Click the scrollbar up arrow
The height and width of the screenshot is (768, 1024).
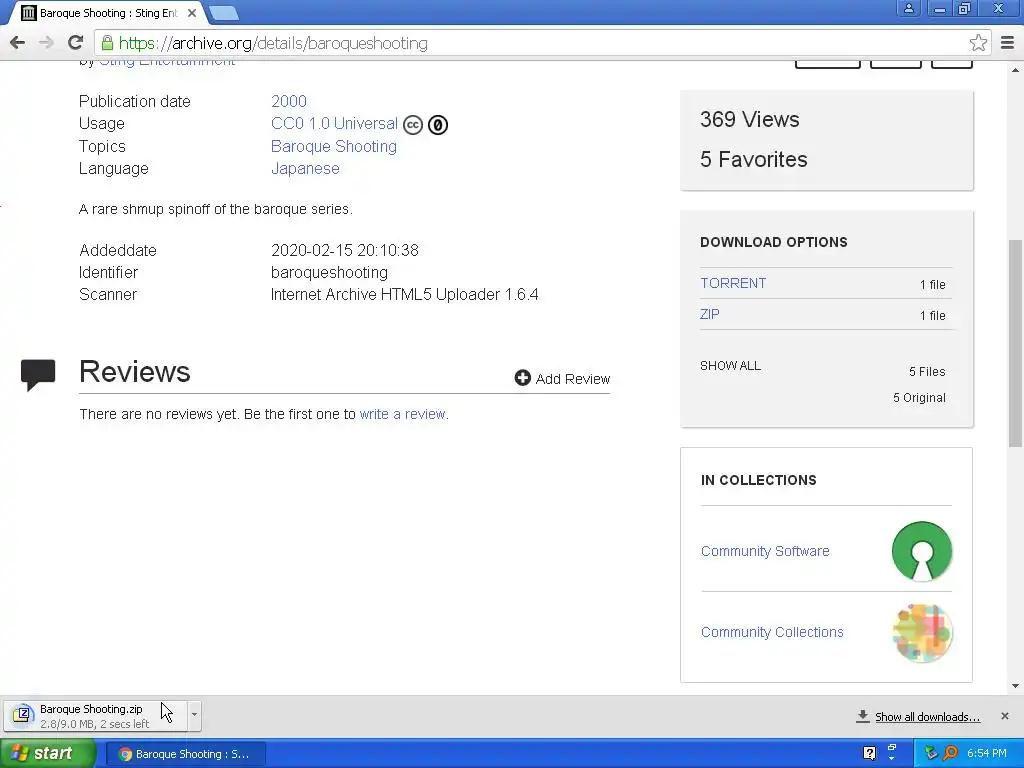click(x=1016, y=69)
